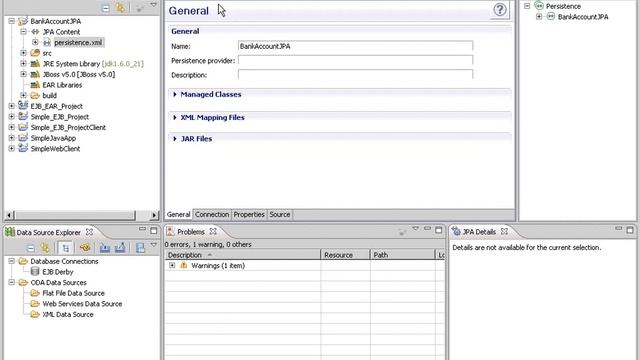
Task: Select Flat File Data Source
Action: 73,293
